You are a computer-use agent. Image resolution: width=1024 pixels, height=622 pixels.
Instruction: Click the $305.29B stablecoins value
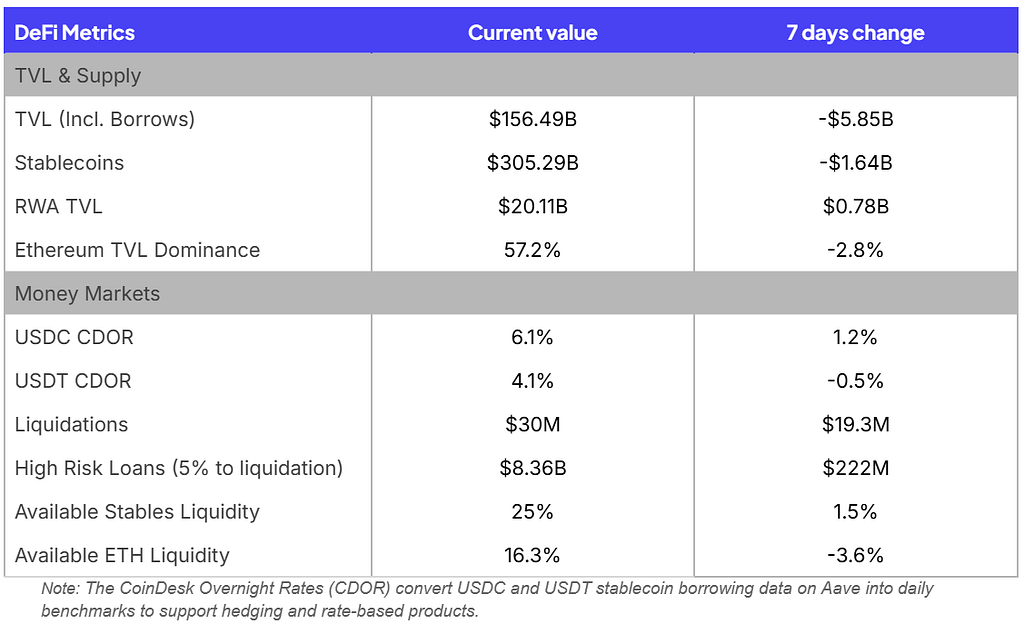[532, 163]
